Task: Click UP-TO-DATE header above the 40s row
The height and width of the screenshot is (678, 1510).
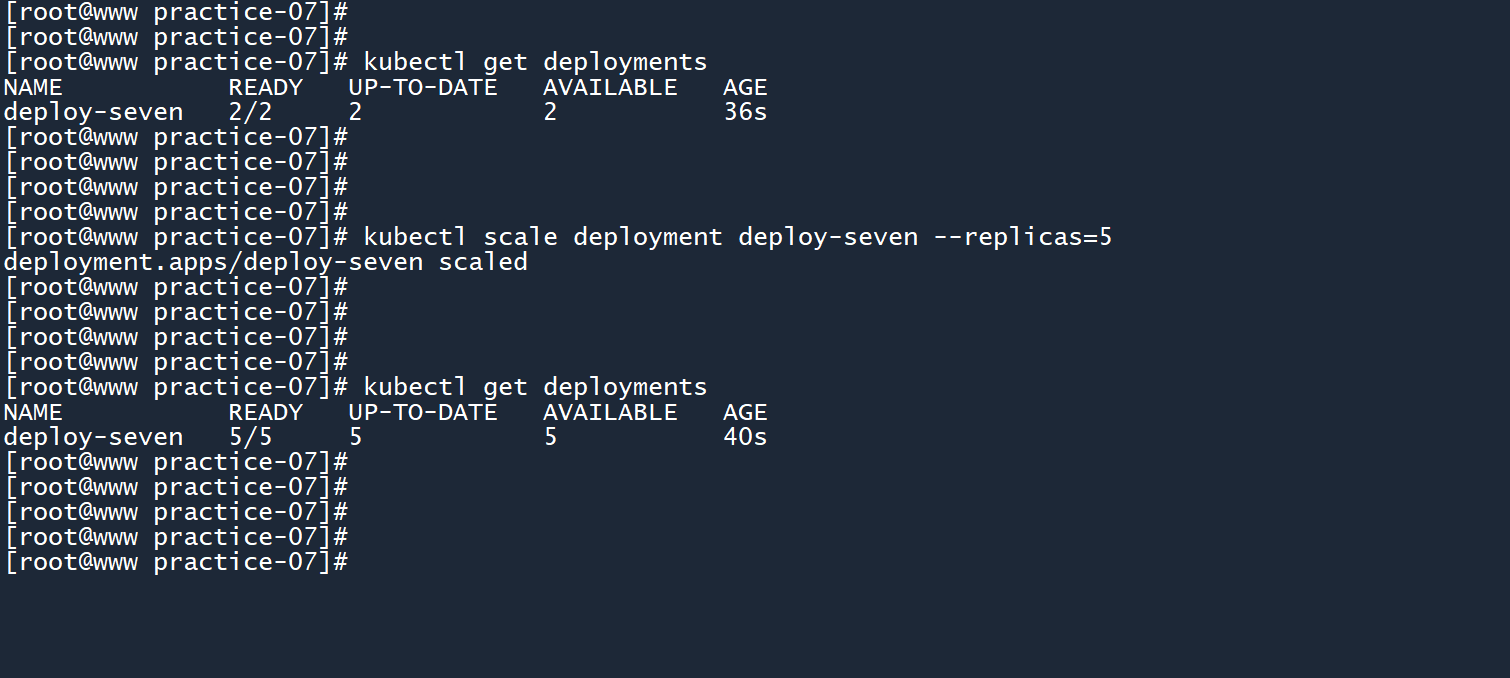Action: [x=422, y=412]
